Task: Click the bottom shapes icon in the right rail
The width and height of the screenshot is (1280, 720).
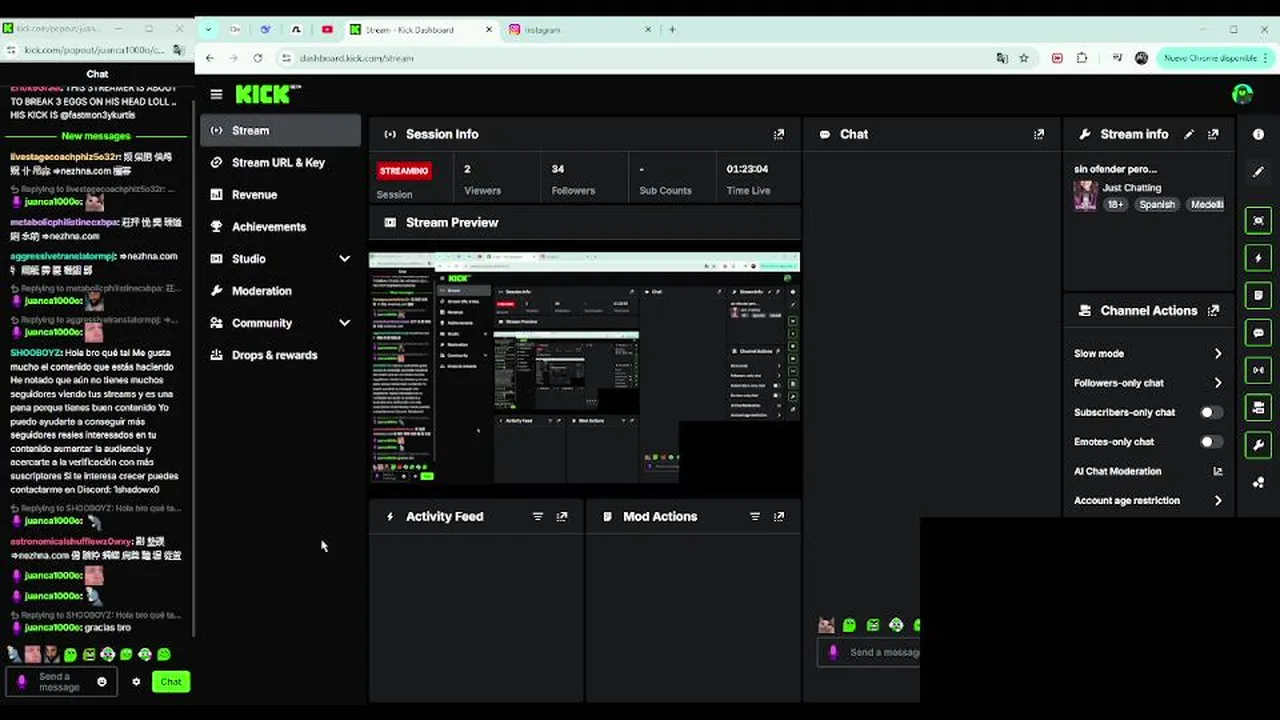Action: point(1258,483)
